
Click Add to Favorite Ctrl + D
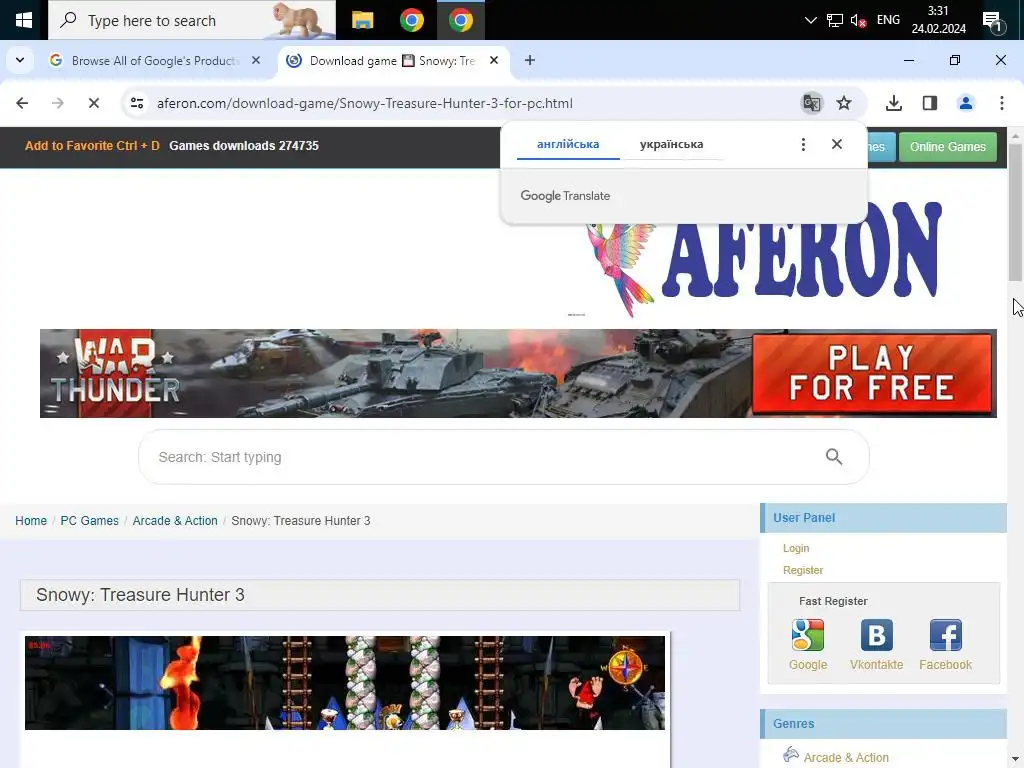click(92, 146)
